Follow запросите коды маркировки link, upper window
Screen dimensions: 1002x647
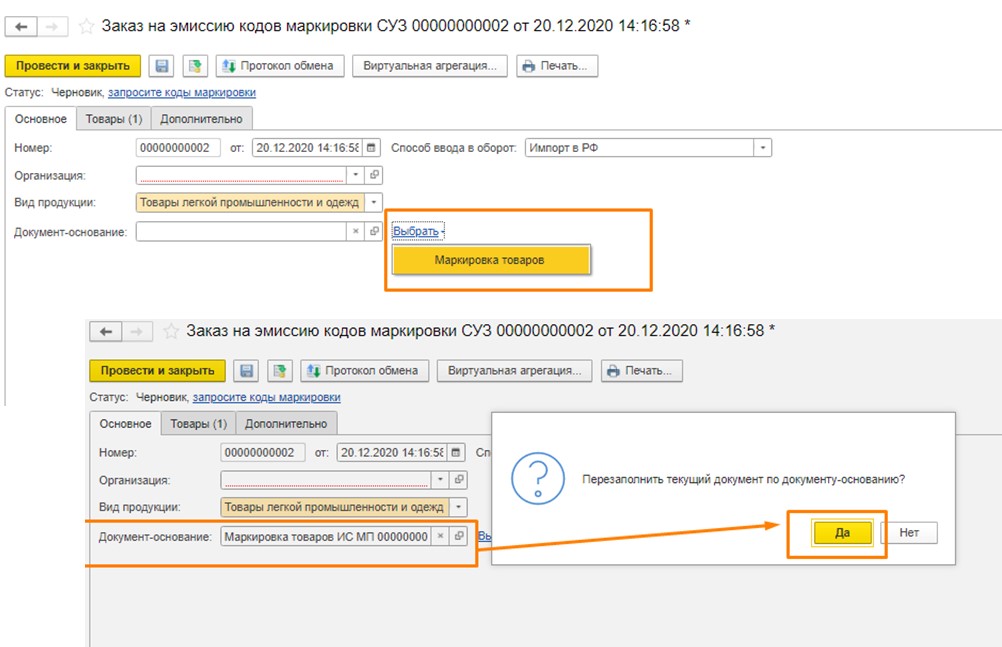point(182,92)
